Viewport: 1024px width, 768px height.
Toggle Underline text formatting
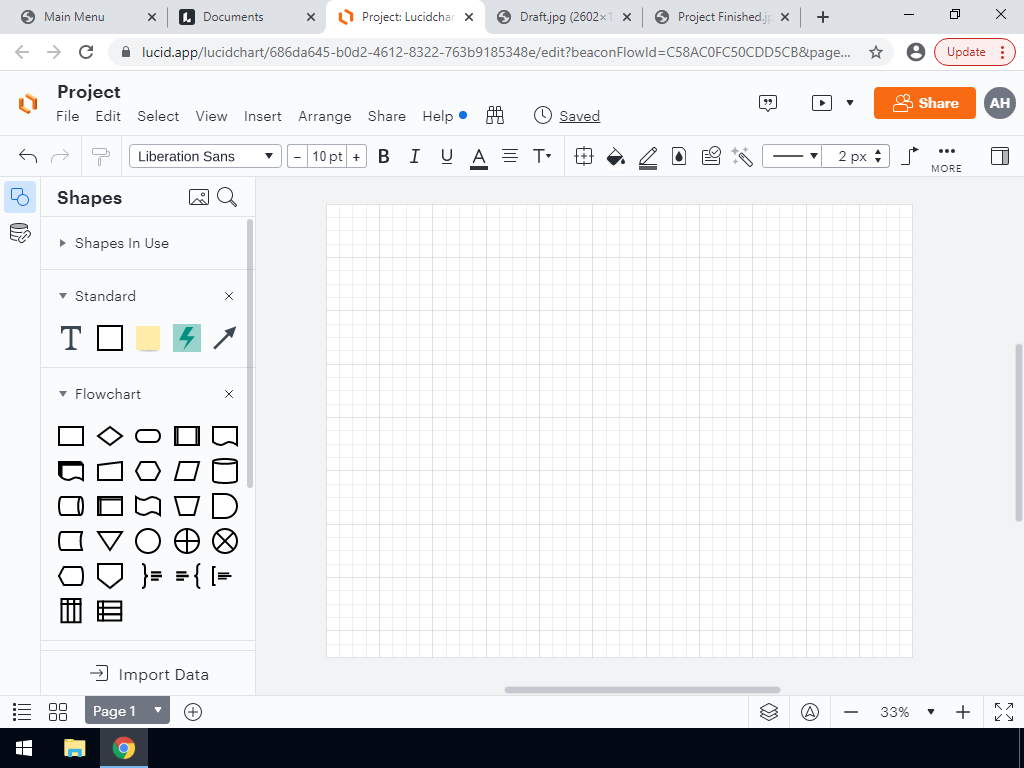click(x=447, y=156)
